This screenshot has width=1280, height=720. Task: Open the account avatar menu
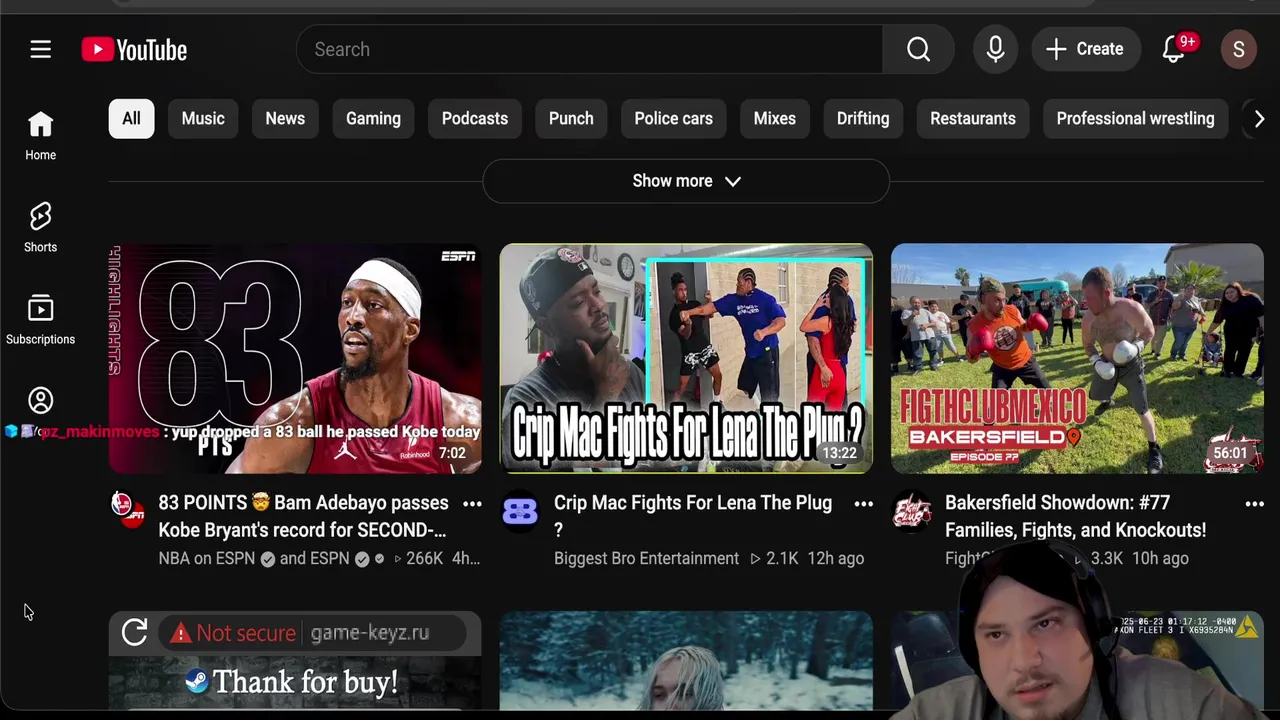pyautogui.click(x=1238, y=49)
